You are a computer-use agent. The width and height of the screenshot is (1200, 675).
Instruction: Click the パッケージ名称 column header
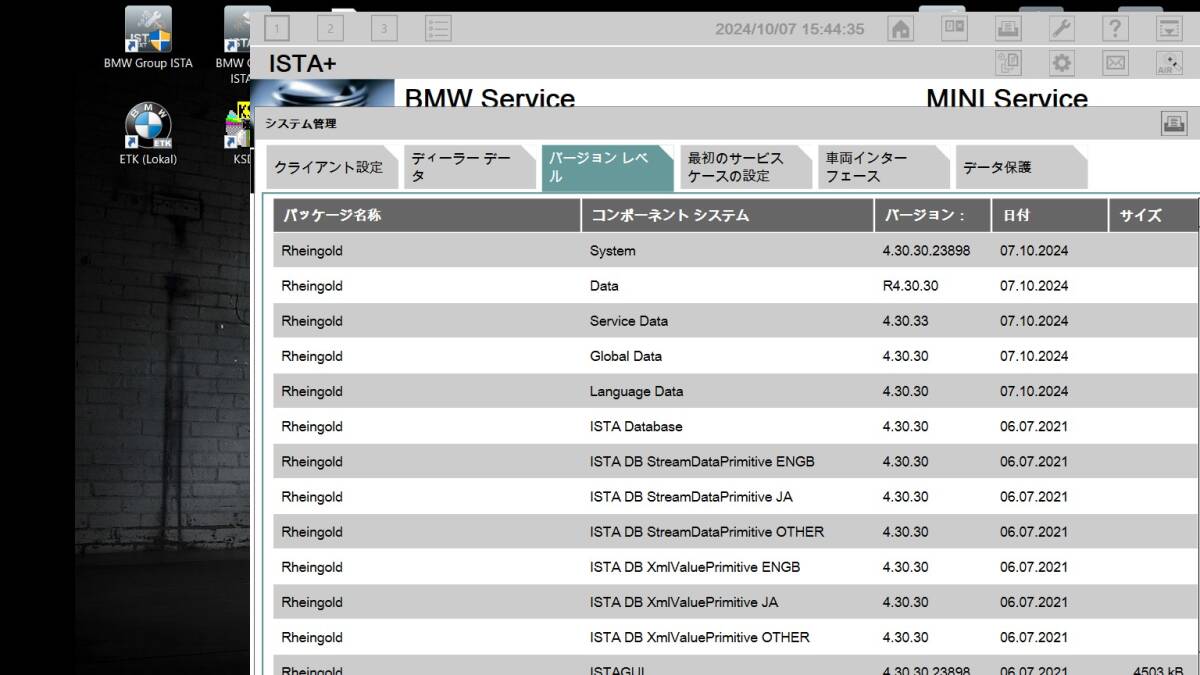pyautogui.click(x=427, y=215)
